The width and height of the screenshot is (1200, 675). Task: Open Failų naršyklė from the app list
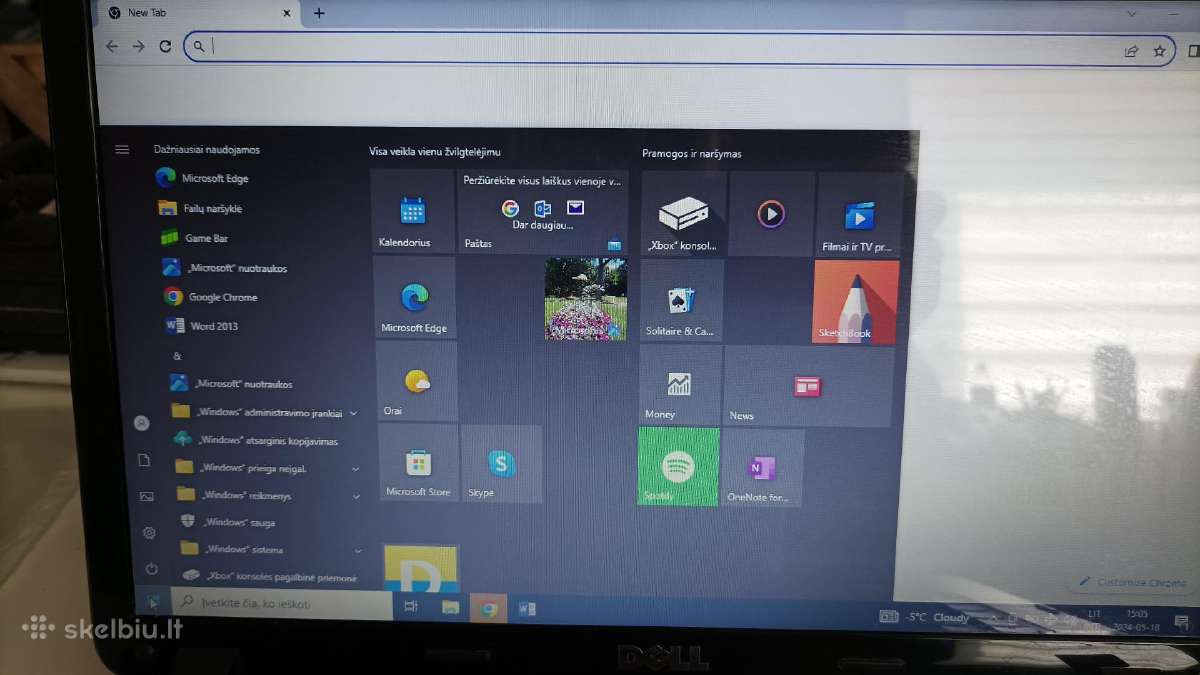(x=202, y=208)
